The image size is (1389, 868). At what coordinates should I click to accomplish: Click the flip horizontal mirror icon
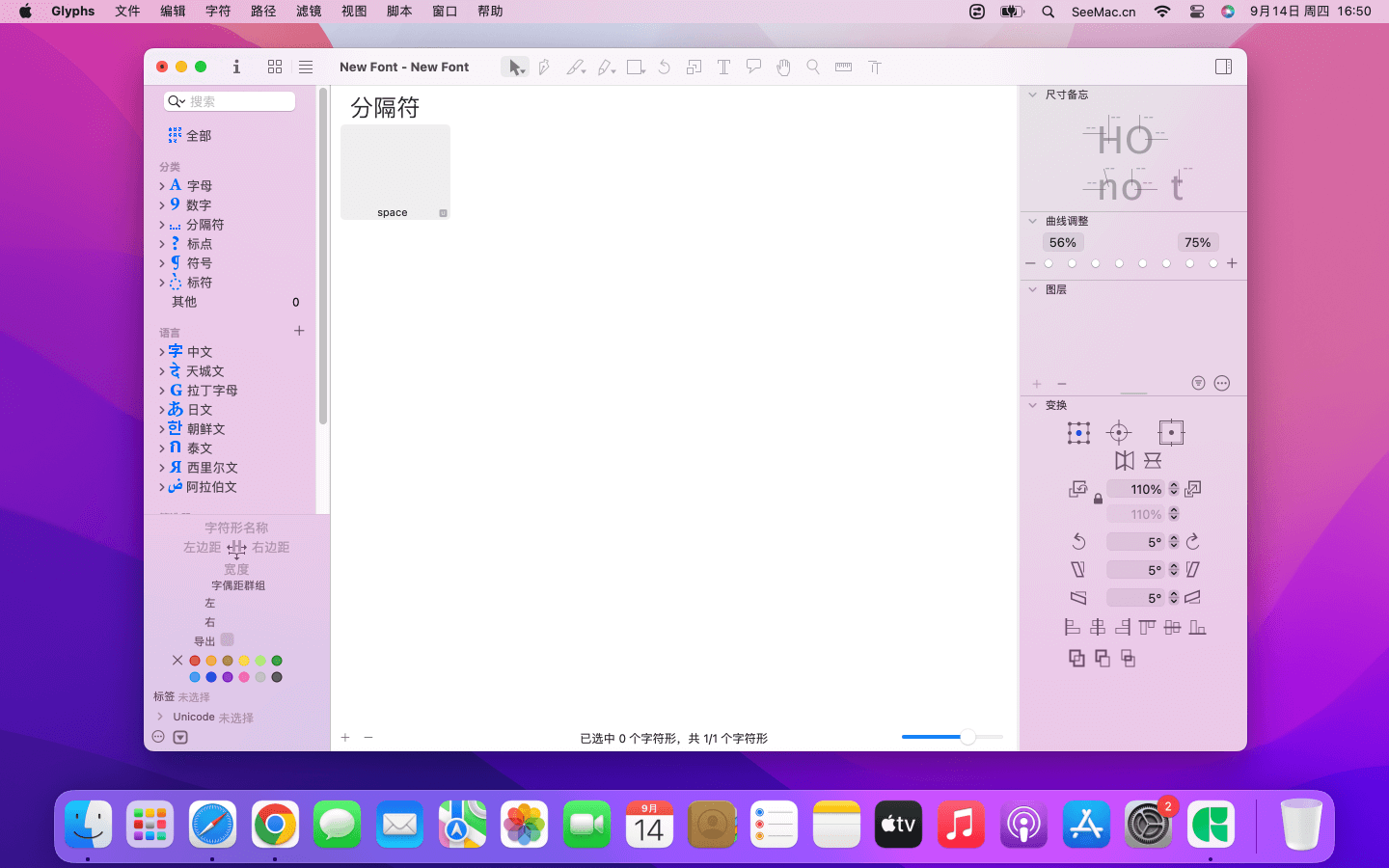click(1124, 461)
